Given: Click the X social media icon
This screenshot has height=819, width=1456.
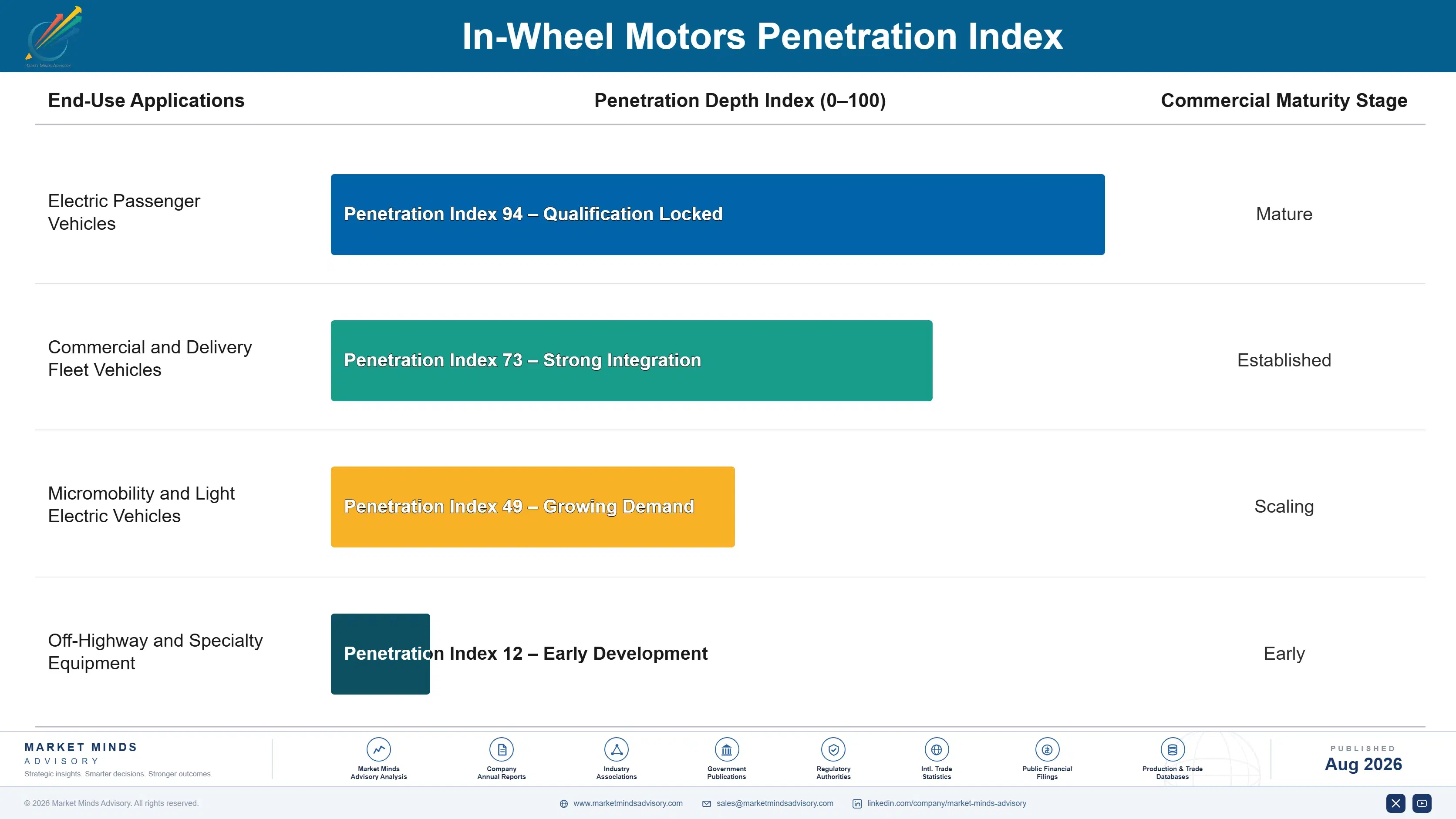Looking at the screenshot, I should (x=1395, y=803).
